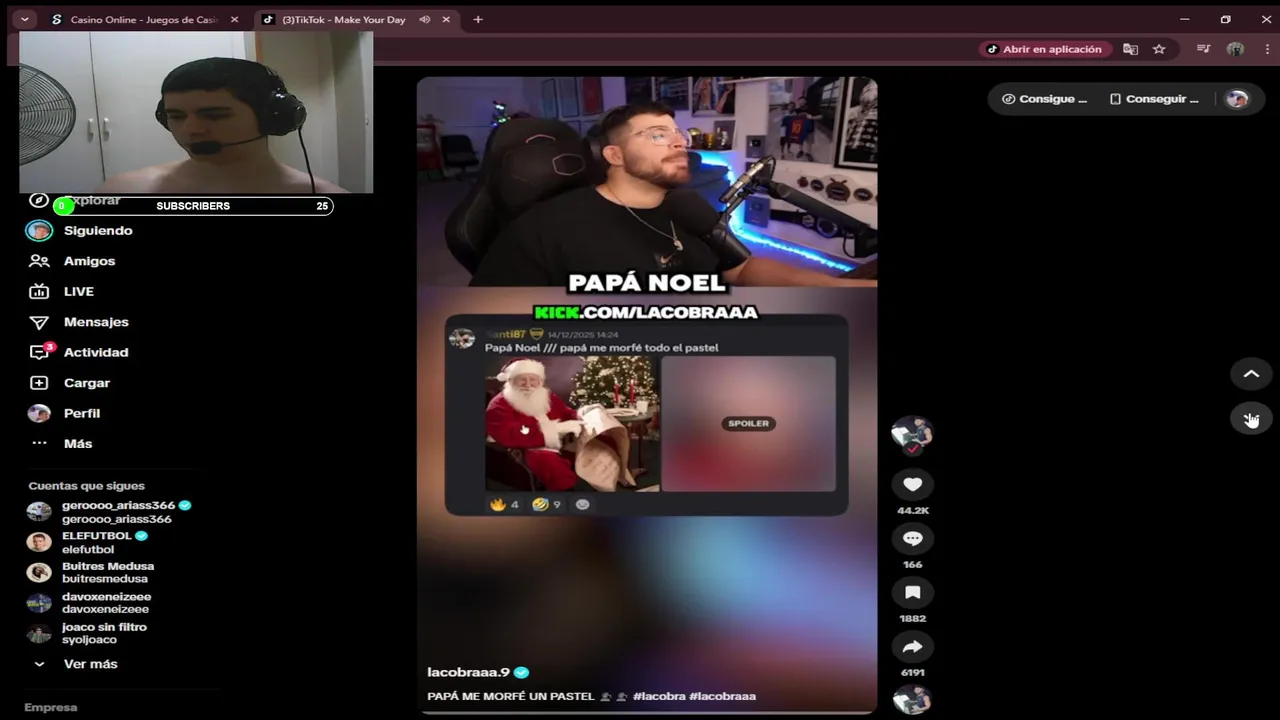
Task: Open Buitres Medusa account
Action: coord(107,572)
